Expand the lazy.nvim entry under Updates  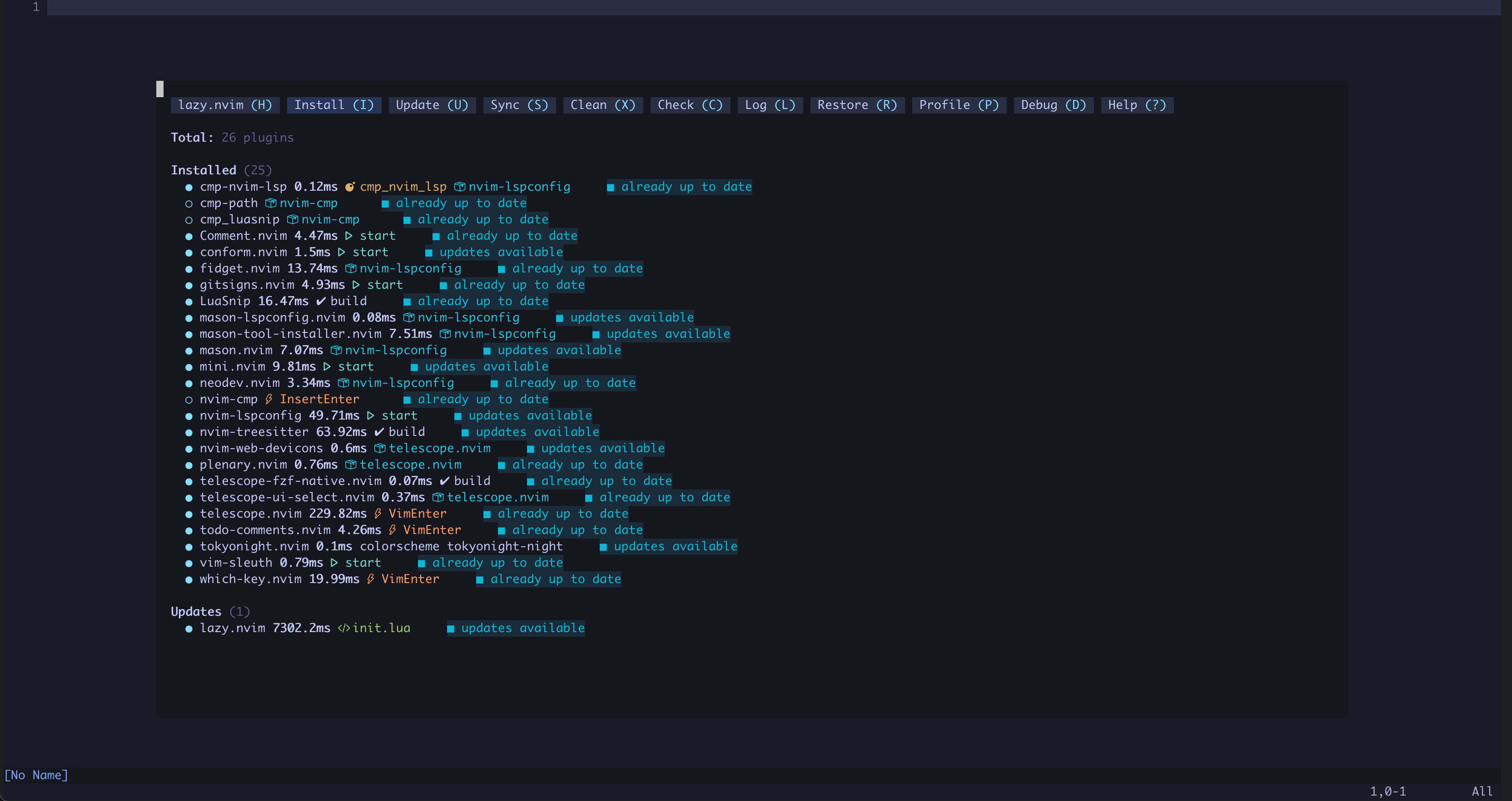(x=233, y=628)
